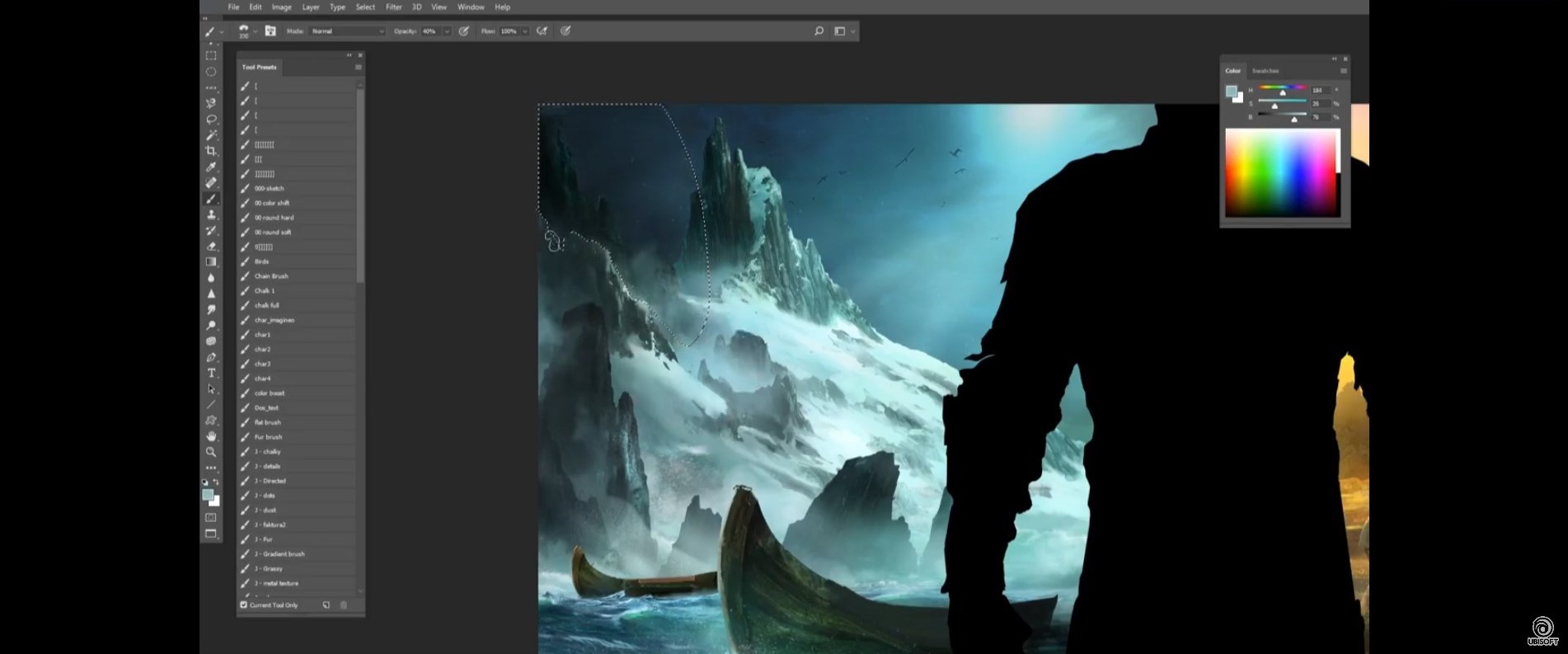Image resolution: width=1568 pixels, height=654 pixels.
Task: Swap foreground and background colors
Action: pyautogui.click(x=216, y=482)
